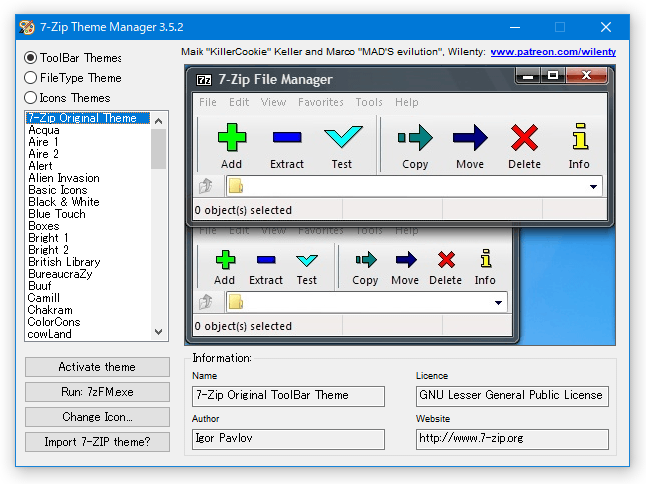Click the large yellow Info icon

point(580,136)
